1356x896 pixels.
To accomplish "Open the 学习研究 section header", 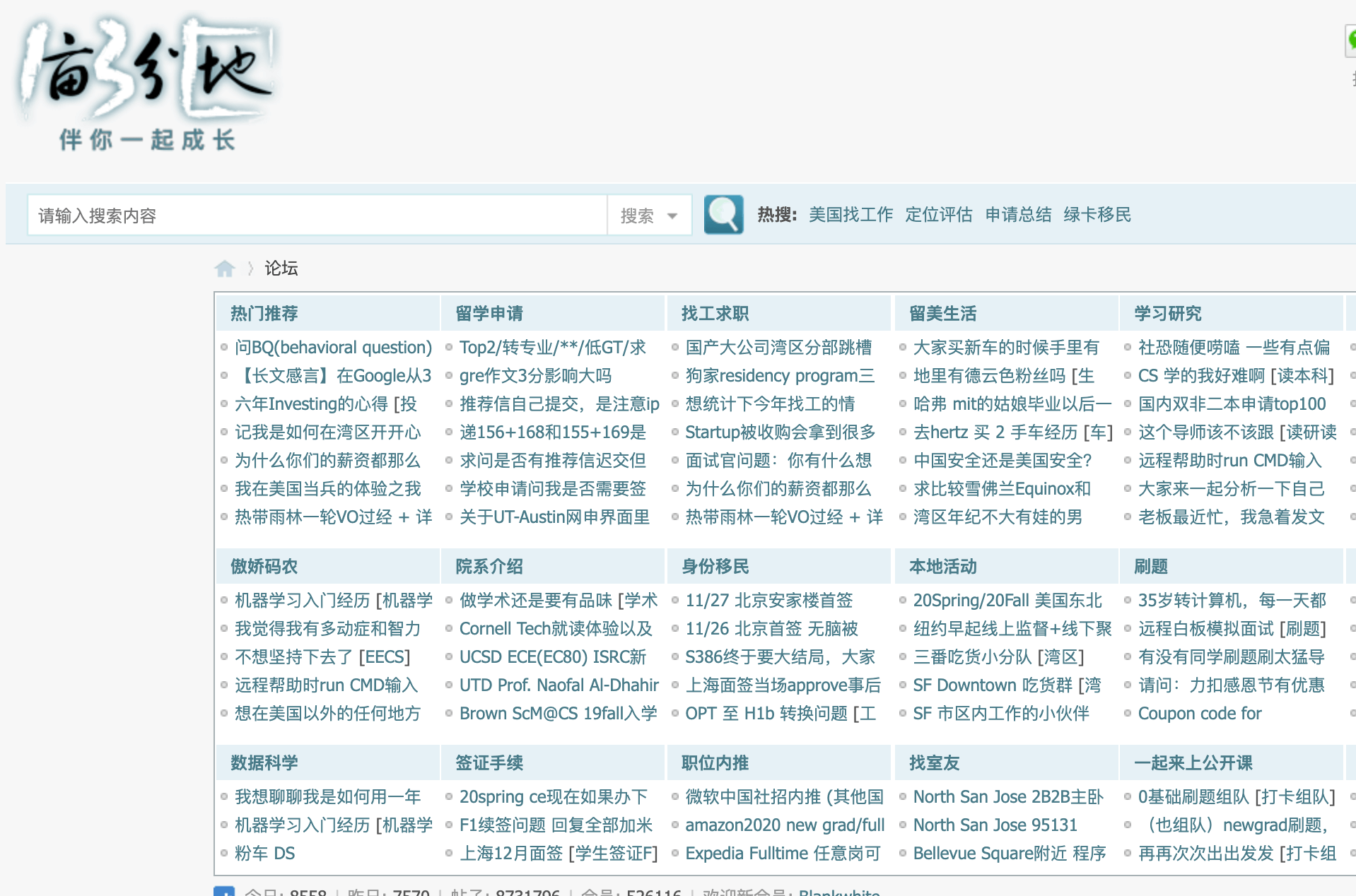I will point(1168,313).
